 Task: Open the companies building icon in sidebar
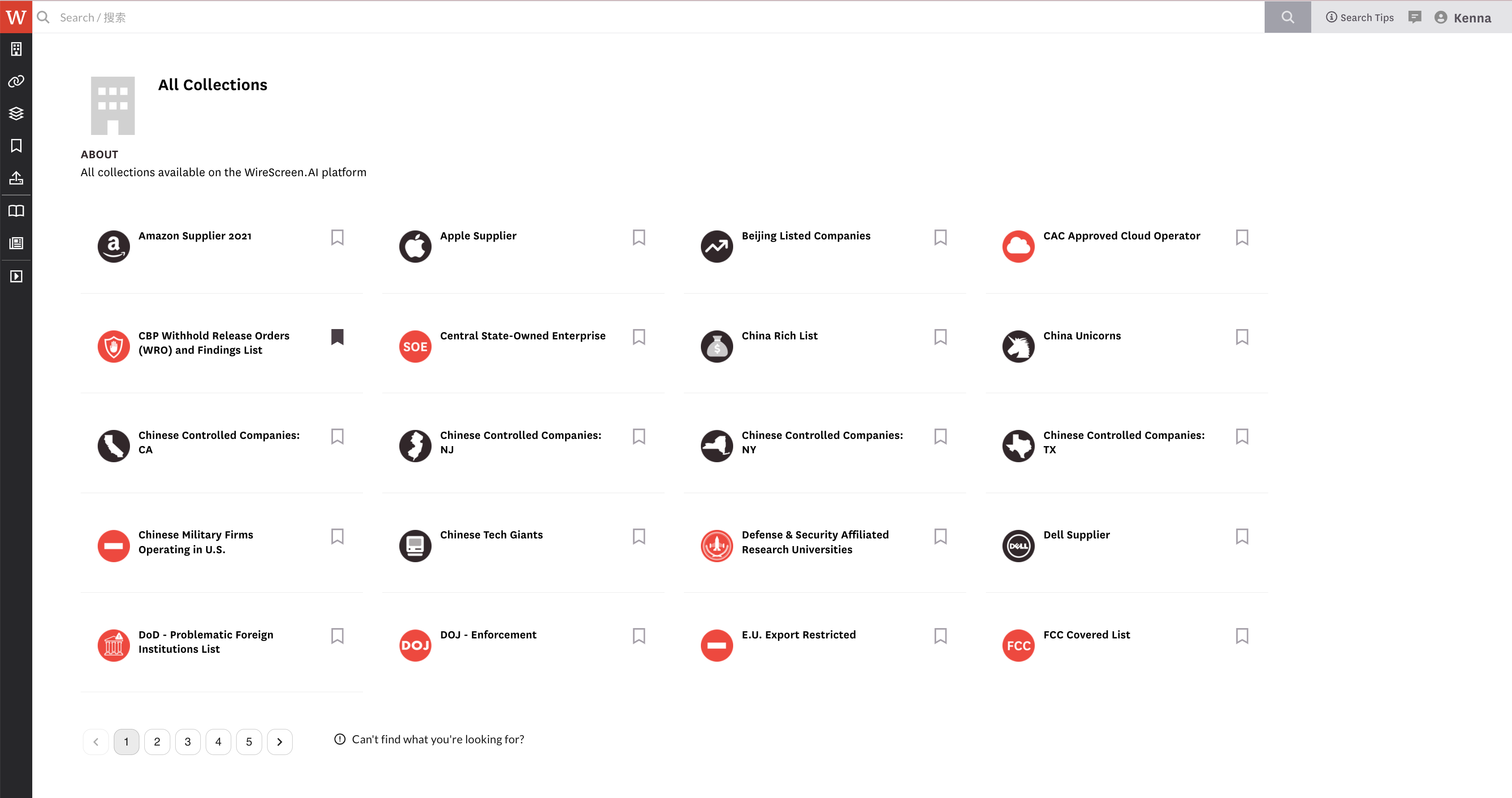pos(16,49)
